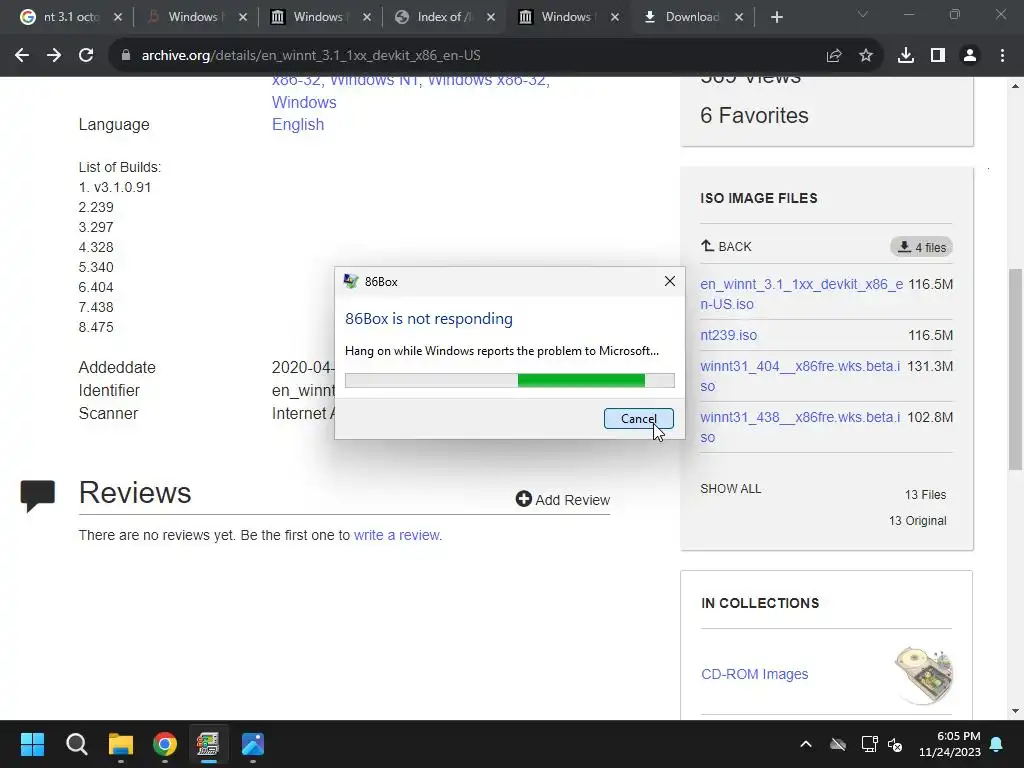Cancel the 86Box not responding dialog
This screenshot has height=768, width=1024.
click(x=638, y=419)
